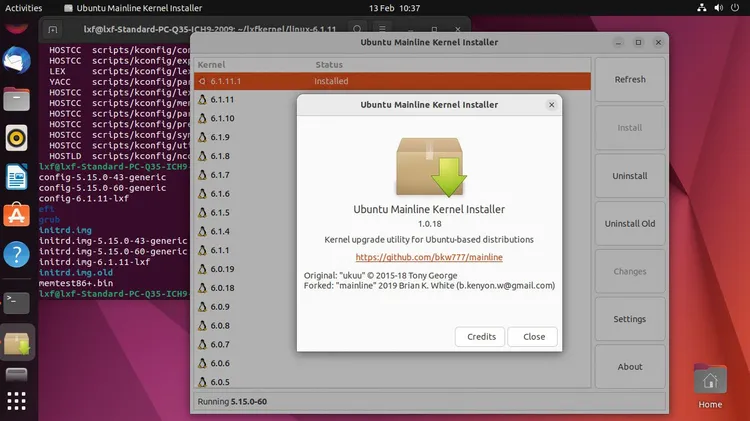750x421 pixels.
Task: Open the github.com/bkw777/mainline link
Action: click(x=429, y=257)
